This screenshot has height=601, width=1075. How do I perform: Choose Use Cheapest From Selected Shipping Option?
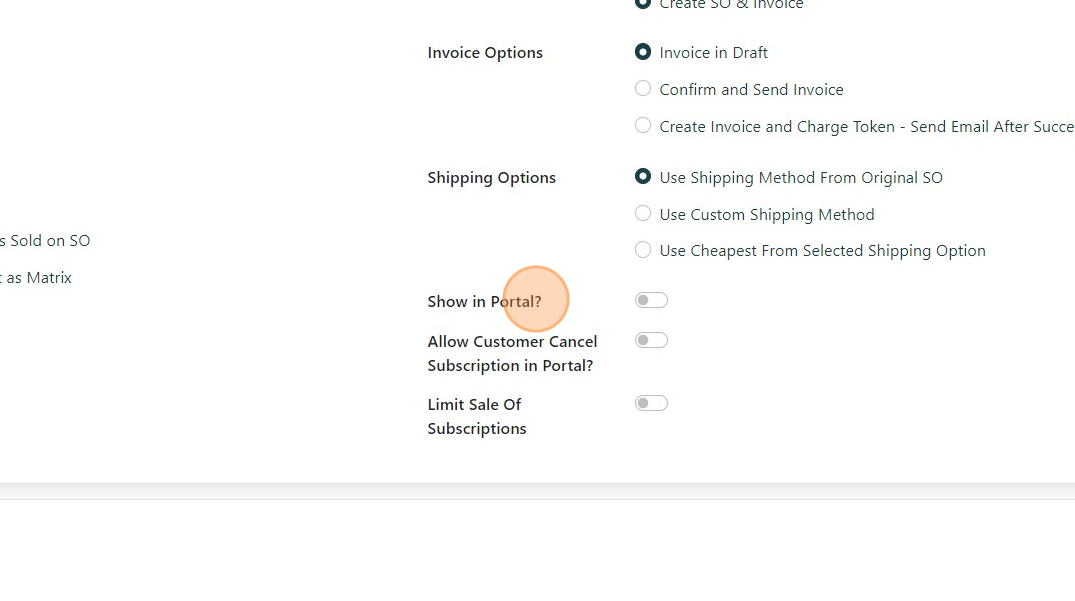(643, 250)
